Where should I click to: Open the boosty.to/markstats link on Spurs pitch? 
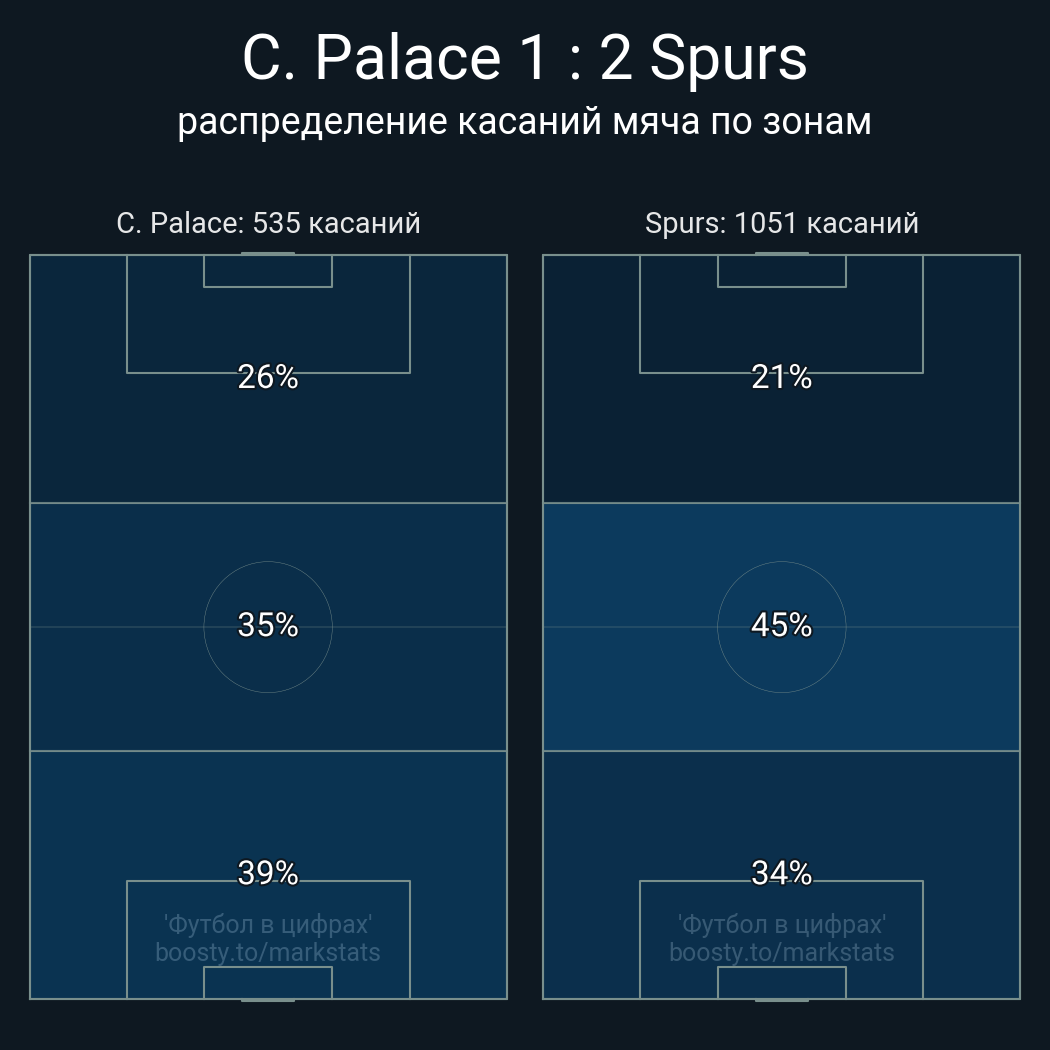click(x=781, y=952)
